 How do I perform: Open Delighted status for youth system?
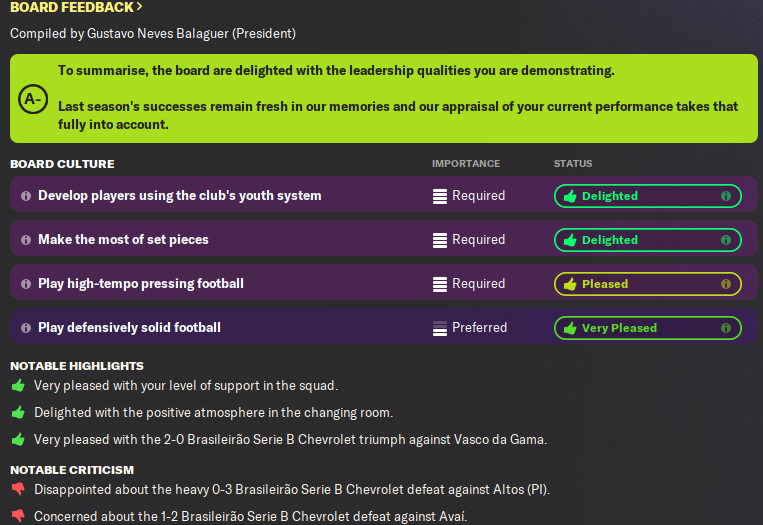648,196
